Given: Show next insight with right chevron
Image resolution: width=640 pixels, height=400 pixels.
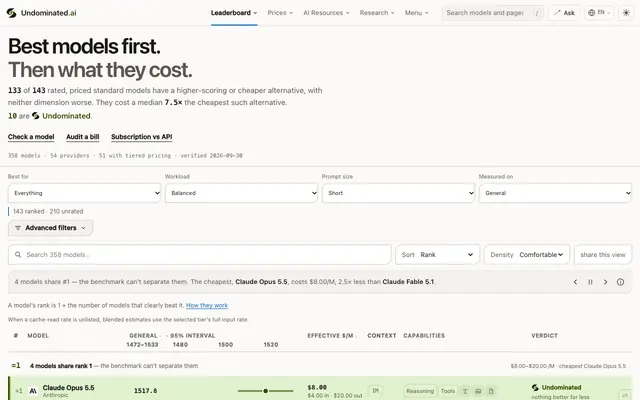Looking at the screenshot, I should (x=605, y=282).
